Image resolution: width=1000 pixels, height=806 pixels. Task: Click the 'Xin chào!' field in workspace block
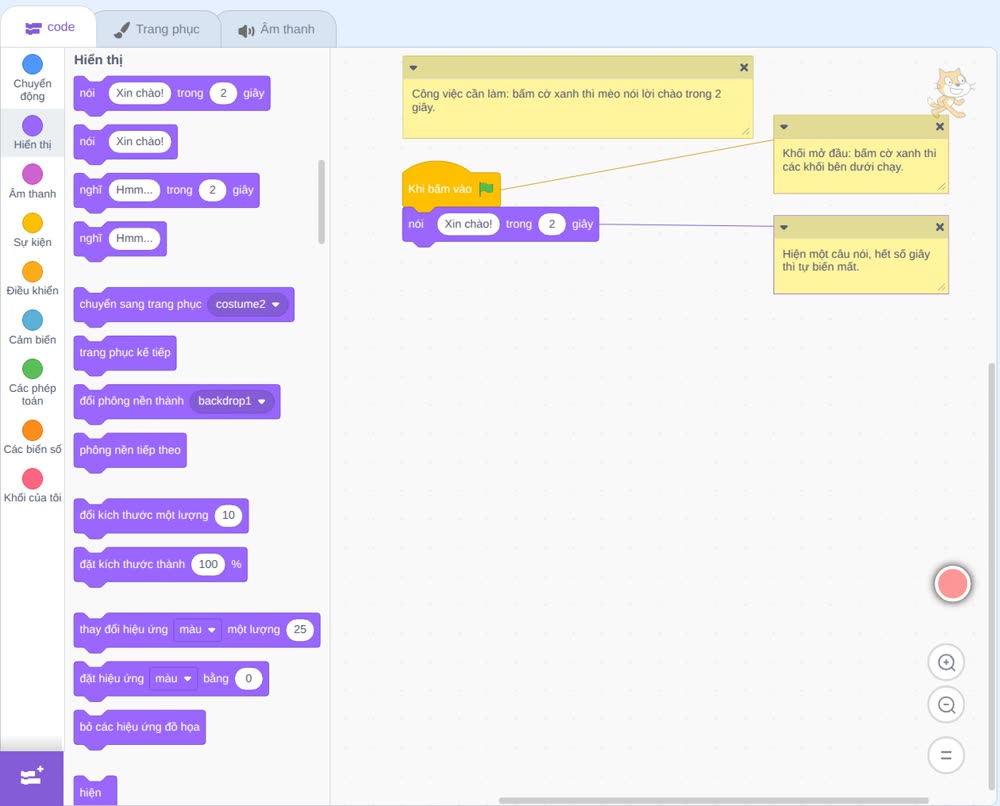pyautogui.click(x=468, y=224)
